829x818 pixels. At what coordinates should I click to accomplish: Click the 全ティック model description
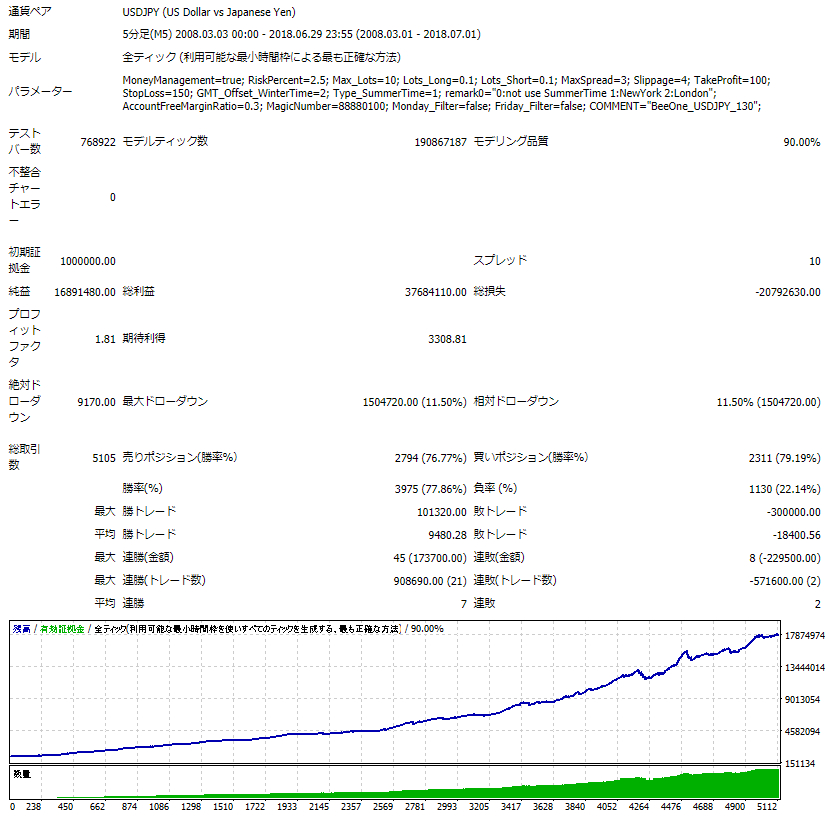coord(261,57)
